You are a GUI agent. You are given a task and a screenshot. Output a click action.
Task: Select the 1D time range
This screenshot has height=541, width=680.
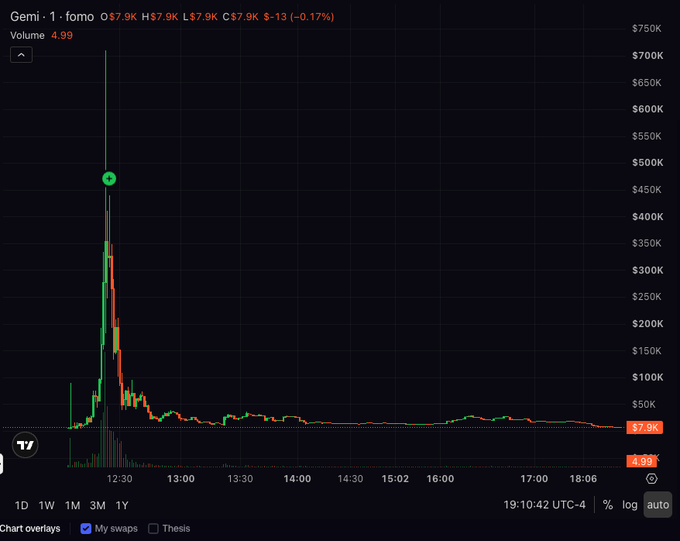(x=21, y=505)
